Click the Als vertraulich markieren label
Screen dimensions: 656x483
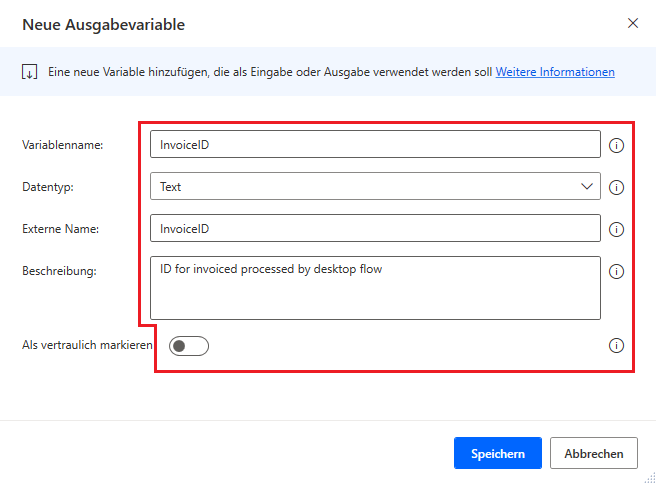coord(86,345)
